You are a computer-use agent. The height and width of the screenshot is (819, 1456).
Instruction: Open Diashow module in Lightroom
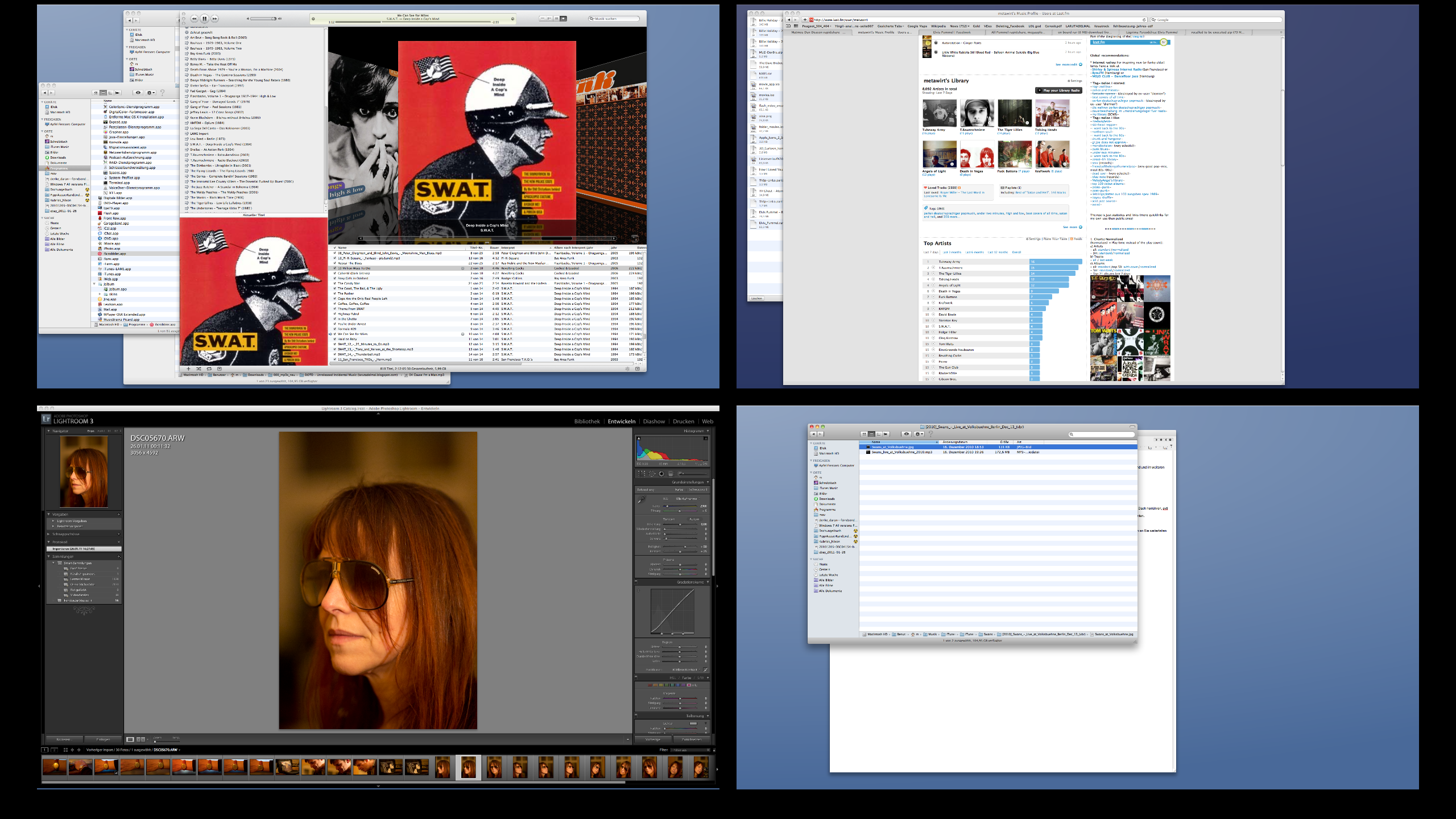(654, 421)
